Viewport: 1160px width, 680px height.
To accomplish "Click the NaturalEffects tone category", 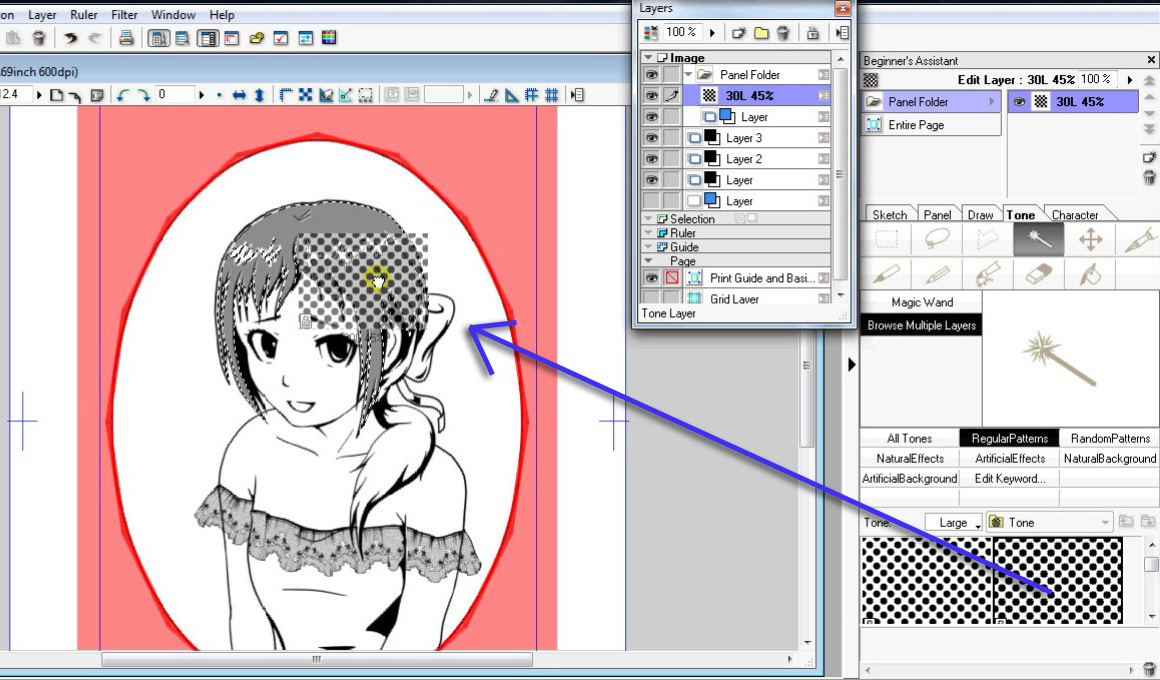I will pos(910,458).
